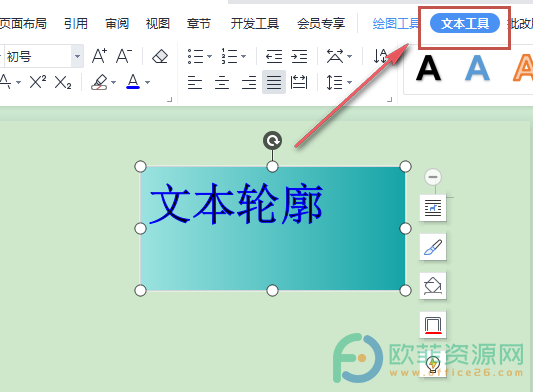This screenshot has height=392, width=533.
Task: Clear formatting with the eraser icon
Action: [160, 56]
